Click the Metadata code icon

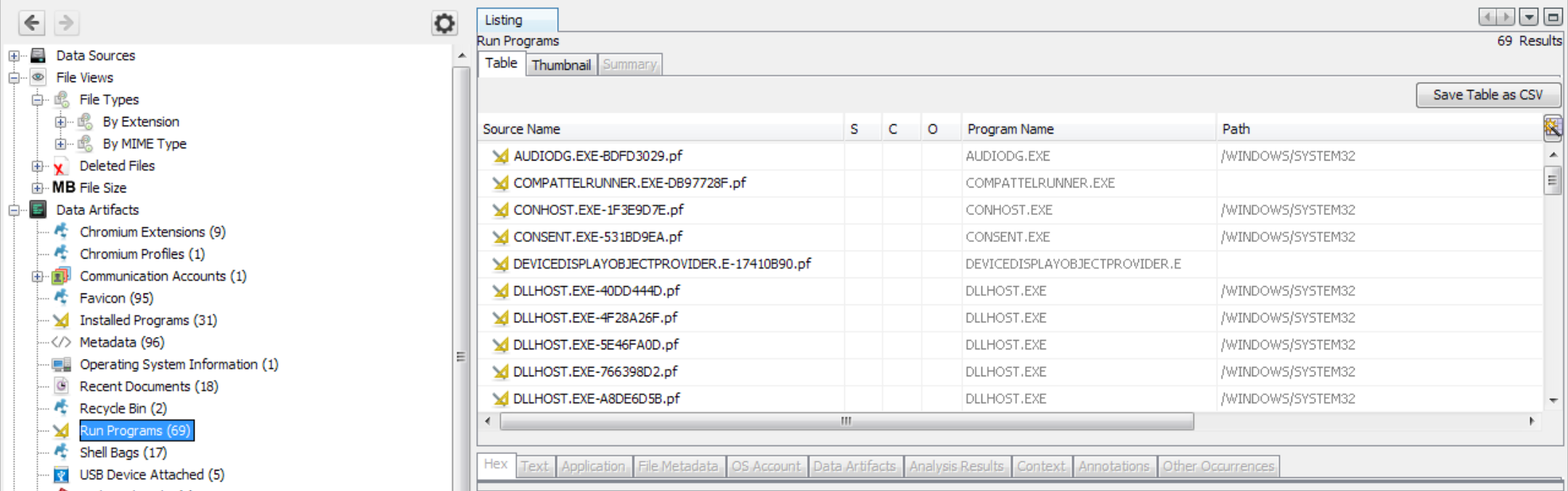62,342
